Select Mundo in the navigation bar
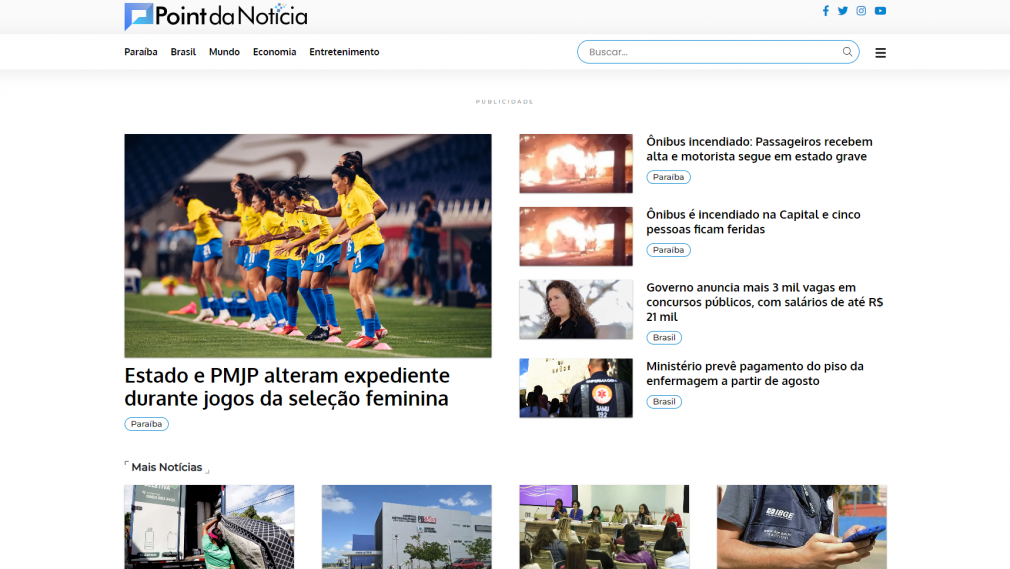 224,52
